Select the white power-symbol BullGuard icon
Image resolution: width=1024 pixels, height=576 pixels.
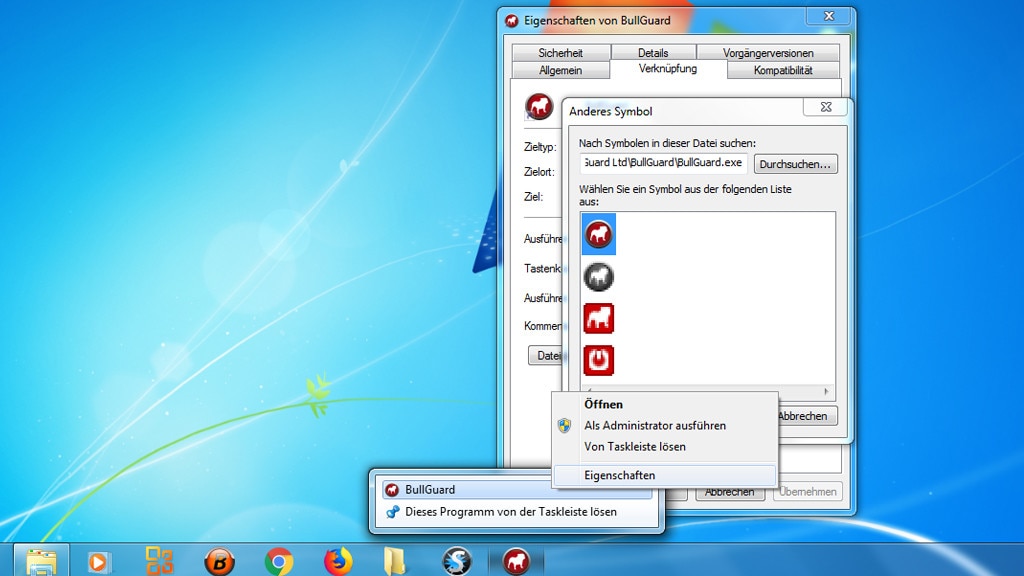click(598, 360)
